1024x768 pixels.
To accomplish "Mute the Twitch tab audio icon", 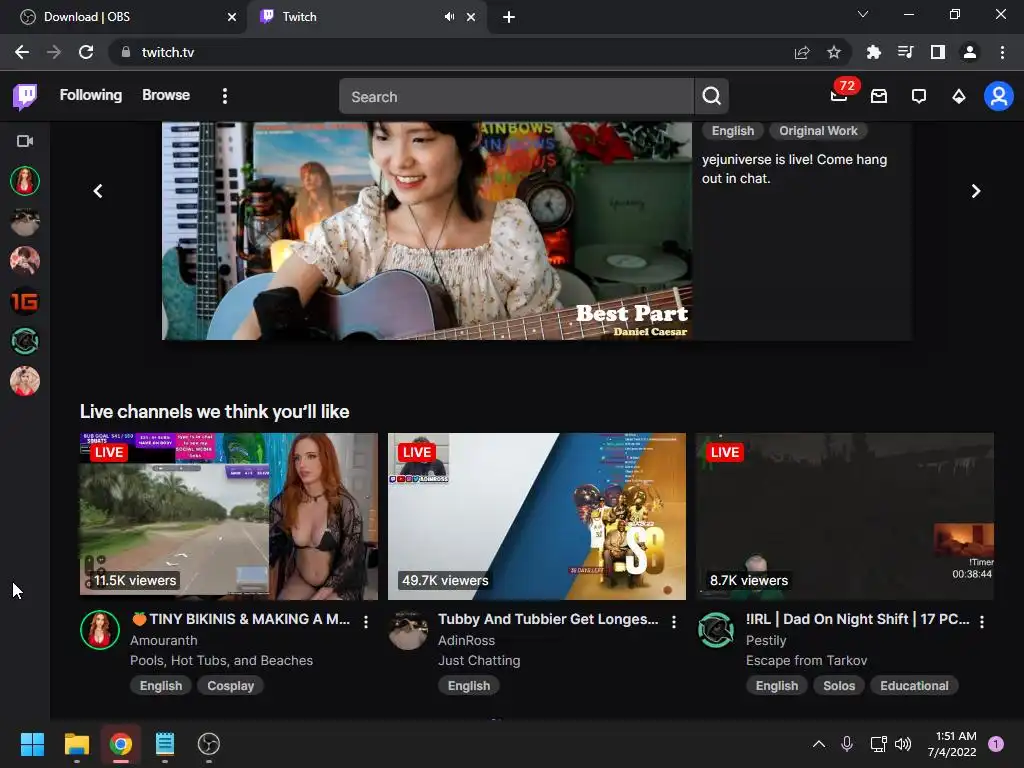I will click(449, 17).
